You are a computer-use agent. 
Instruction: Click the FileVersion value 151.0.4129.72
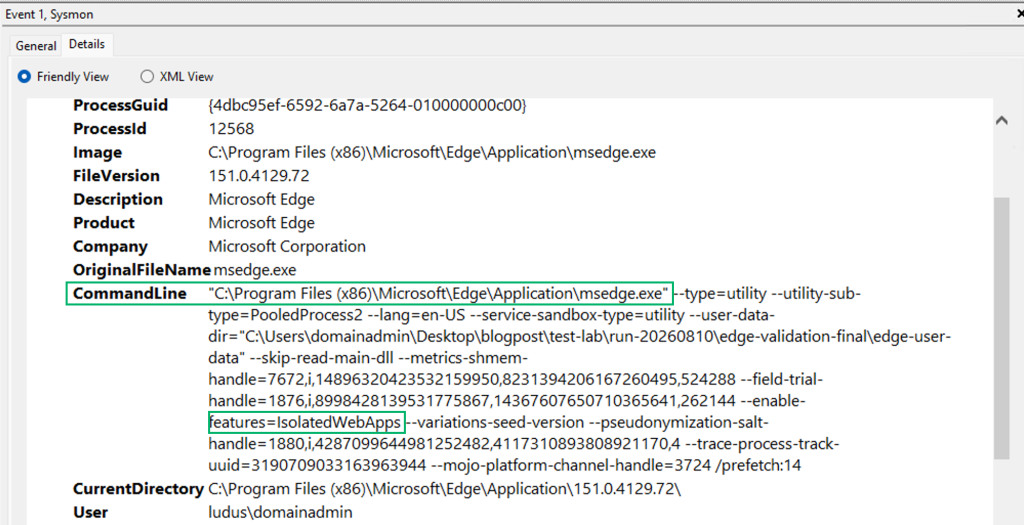click(259, 176)
